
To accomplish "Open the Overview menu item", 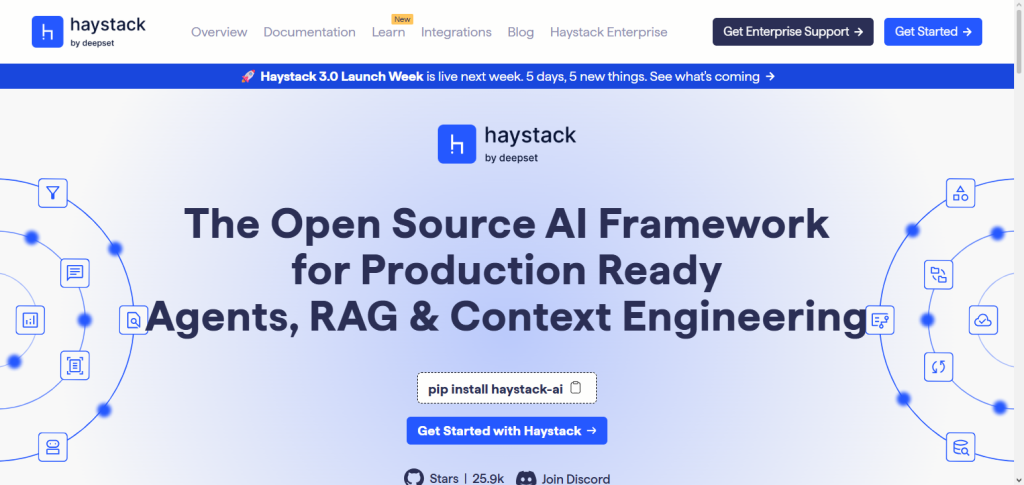I will [219, 32].
